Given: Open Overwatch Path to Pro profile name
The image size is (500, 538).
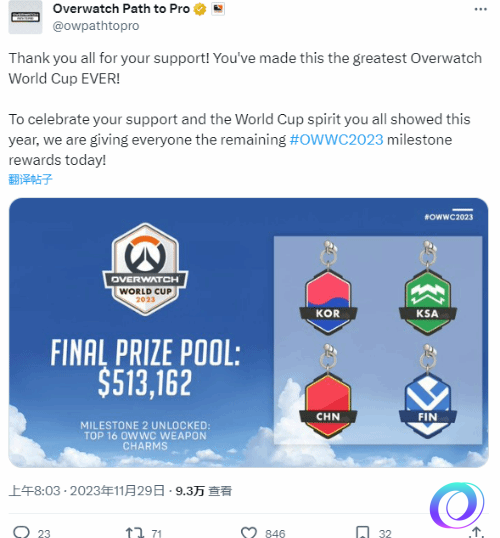Looking at the screenshot, I should (x=121, y=9).
